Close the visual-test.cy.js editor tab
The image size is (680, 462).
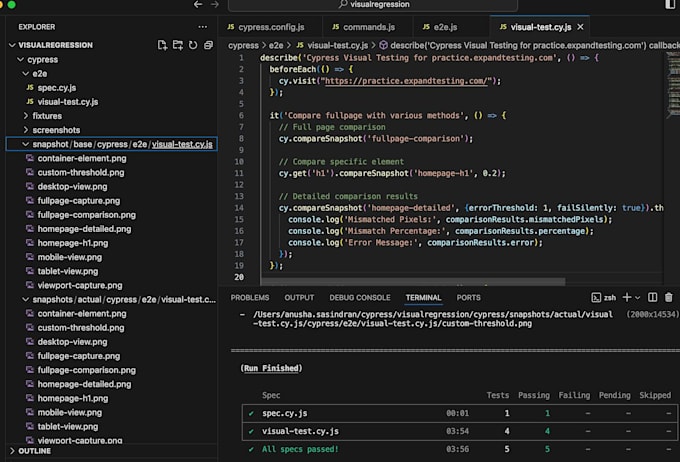(x=581, y=27)
